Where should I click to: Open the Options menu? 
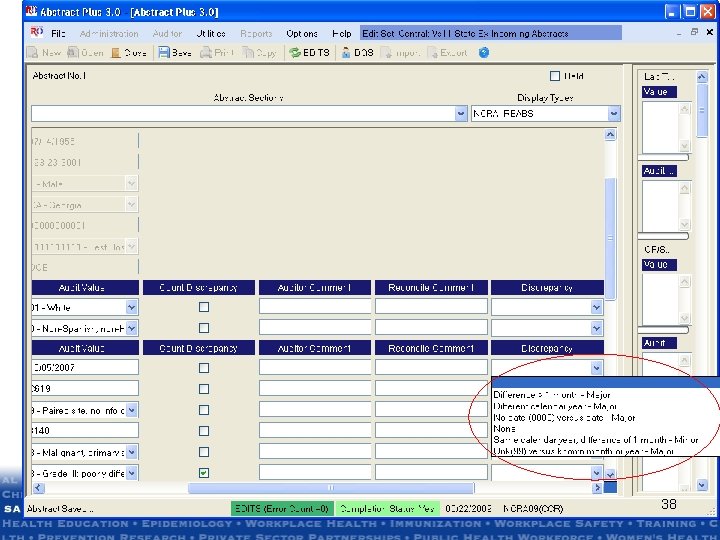coord(302,34)
